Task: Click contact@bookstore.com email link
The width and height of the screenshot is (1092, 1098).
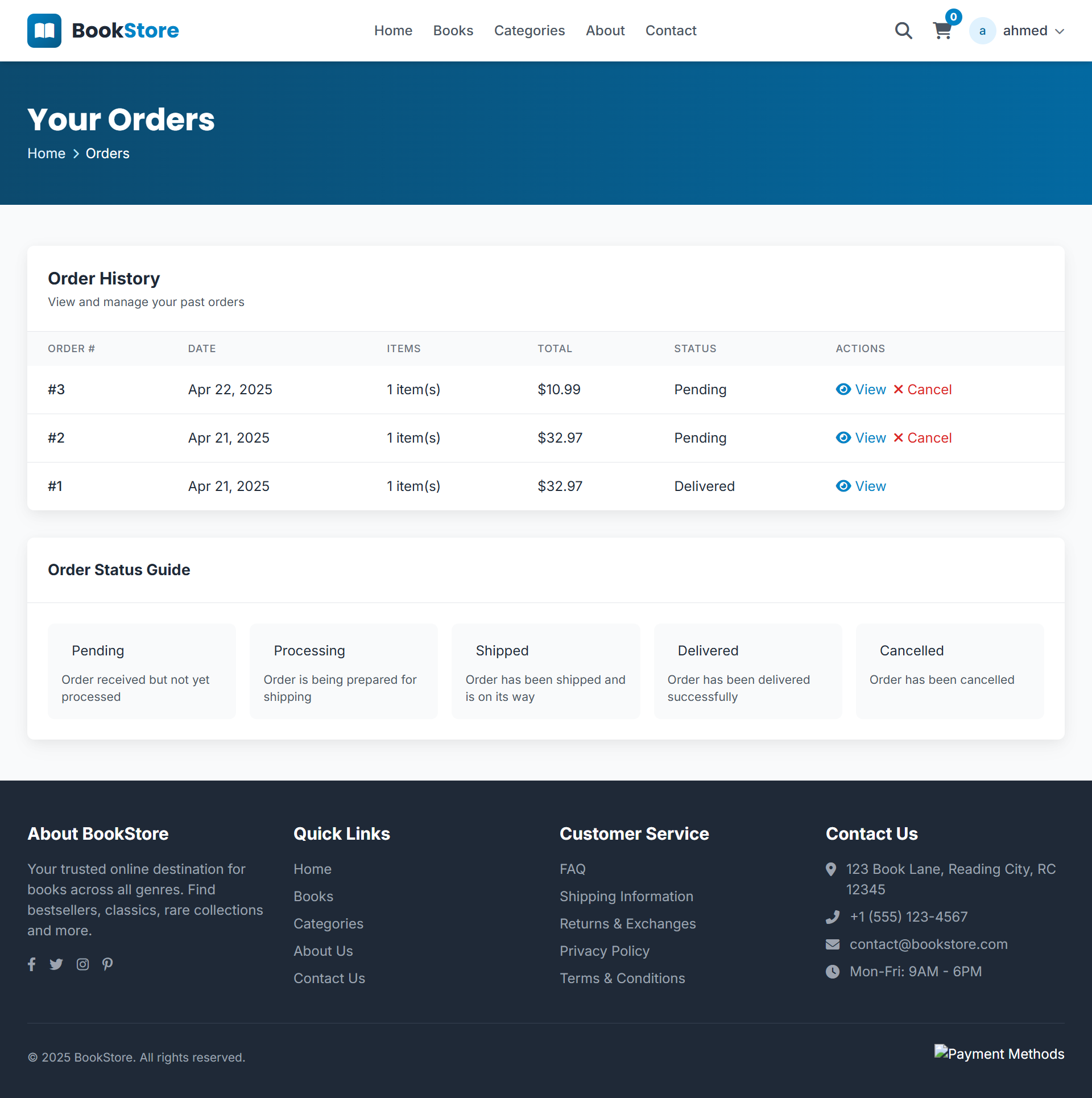Action: click(x=928, y=944)
